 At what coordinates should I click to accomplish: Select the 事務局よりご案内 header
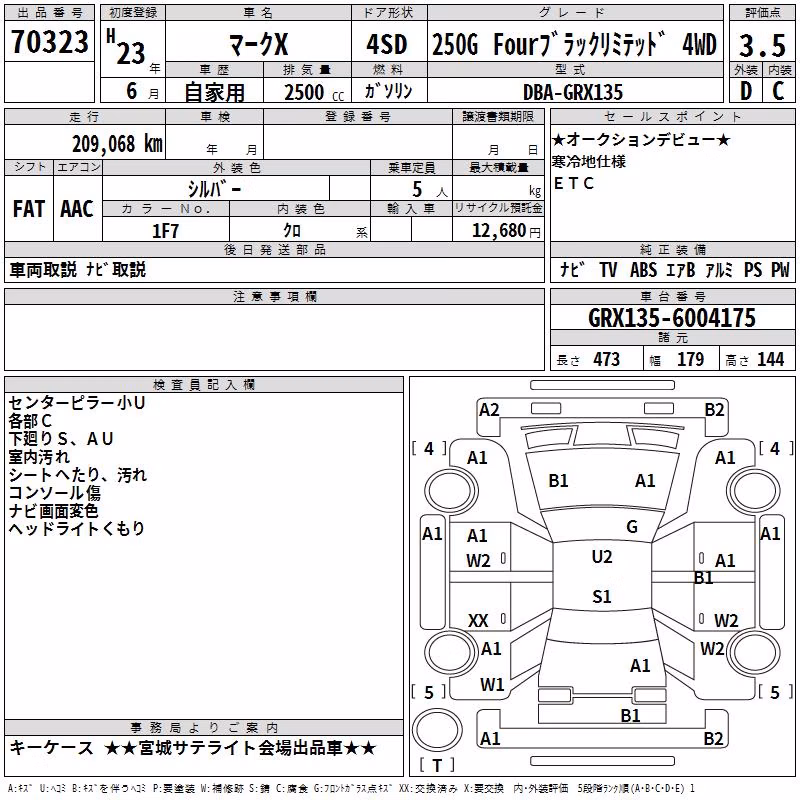[x=204, y=728]
